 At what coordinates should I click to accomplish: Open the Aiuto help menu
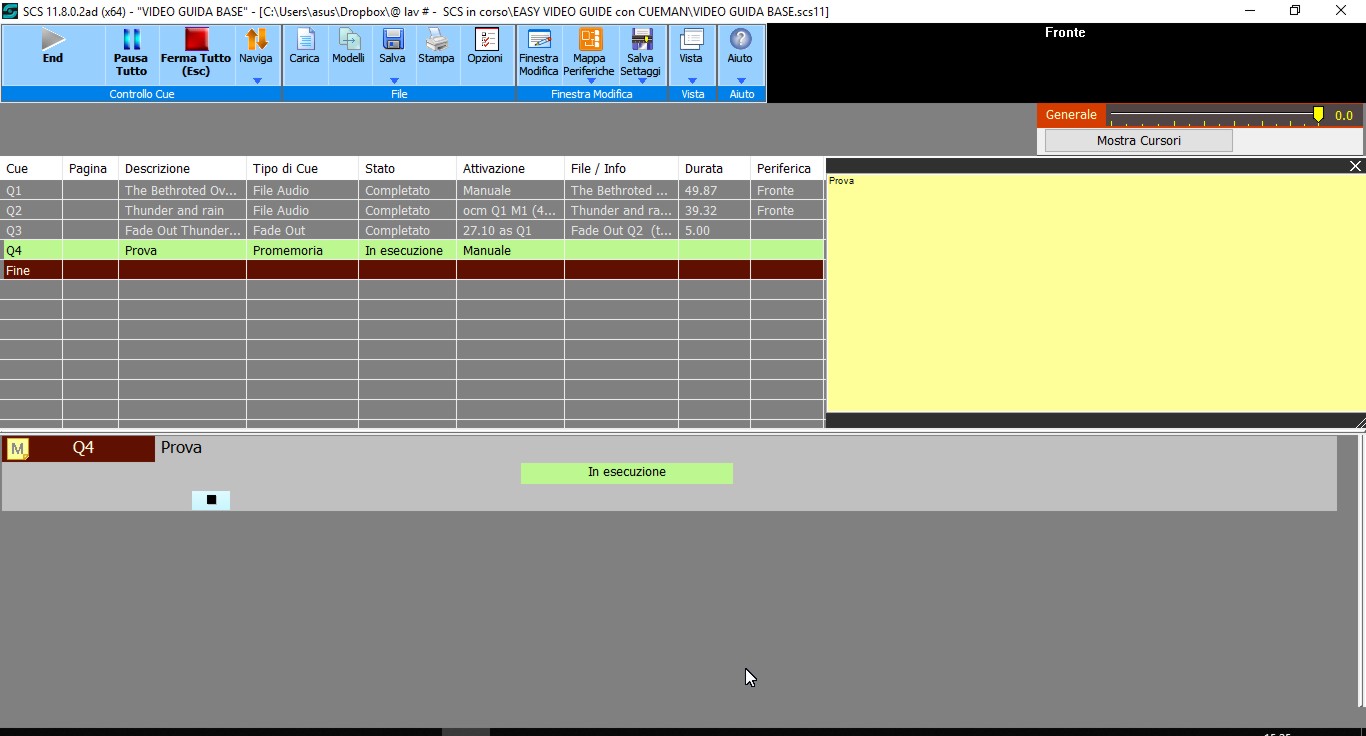[740, 52]
